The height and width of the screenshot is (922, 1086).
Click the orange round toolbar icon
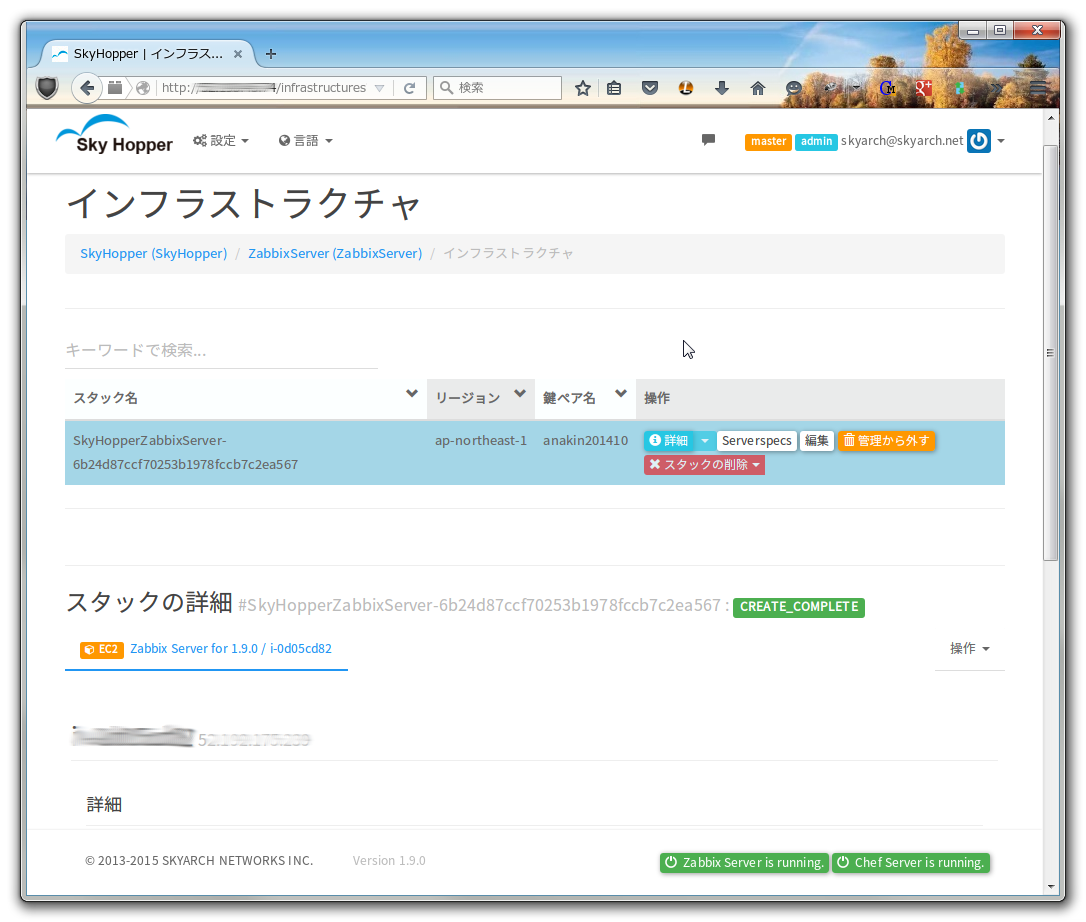point(686,88)
